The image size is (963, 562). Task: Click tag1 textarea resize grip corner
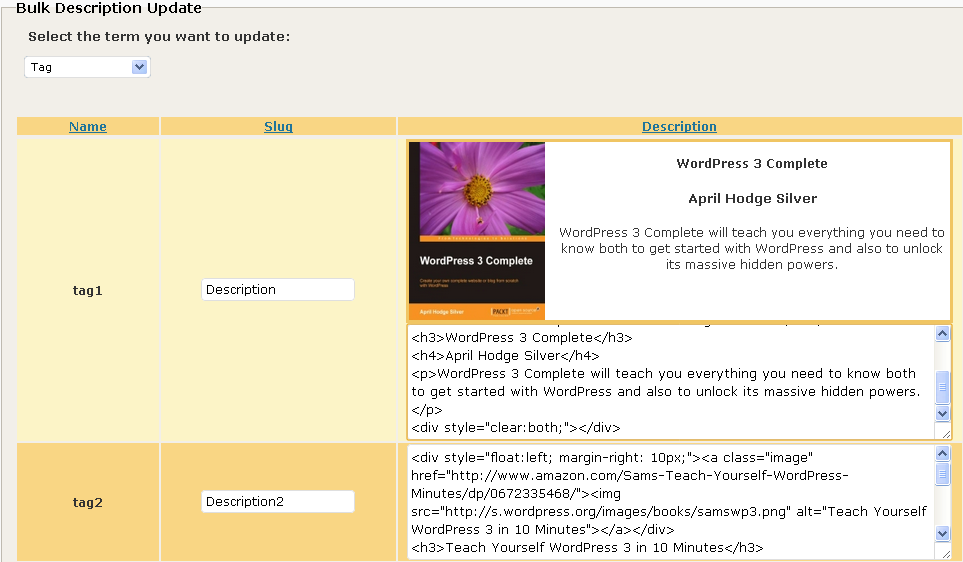pyautogui.click(x=946, y=434)
